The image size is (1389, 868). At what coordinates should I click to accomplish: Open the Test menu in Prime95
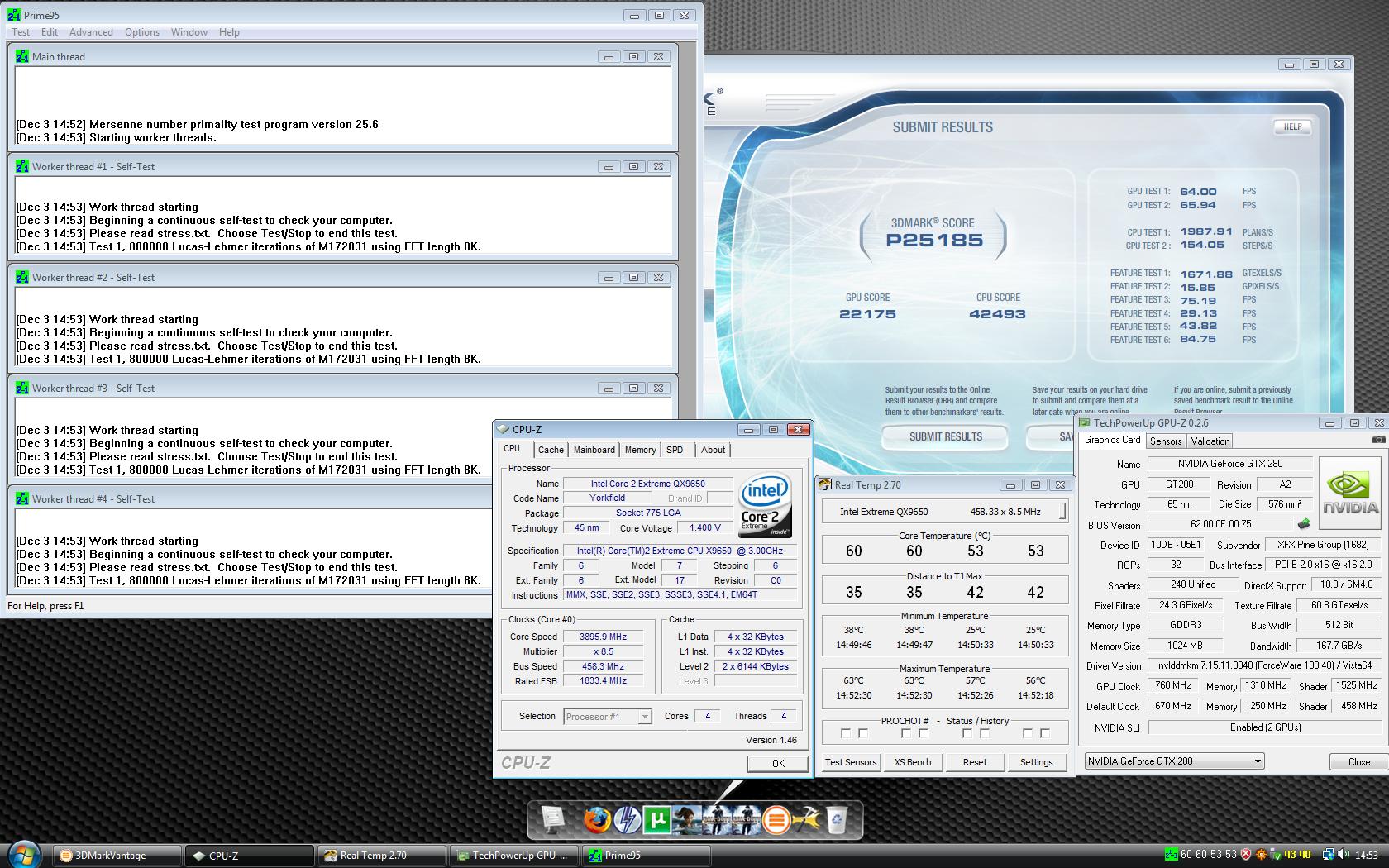point(21,32)
